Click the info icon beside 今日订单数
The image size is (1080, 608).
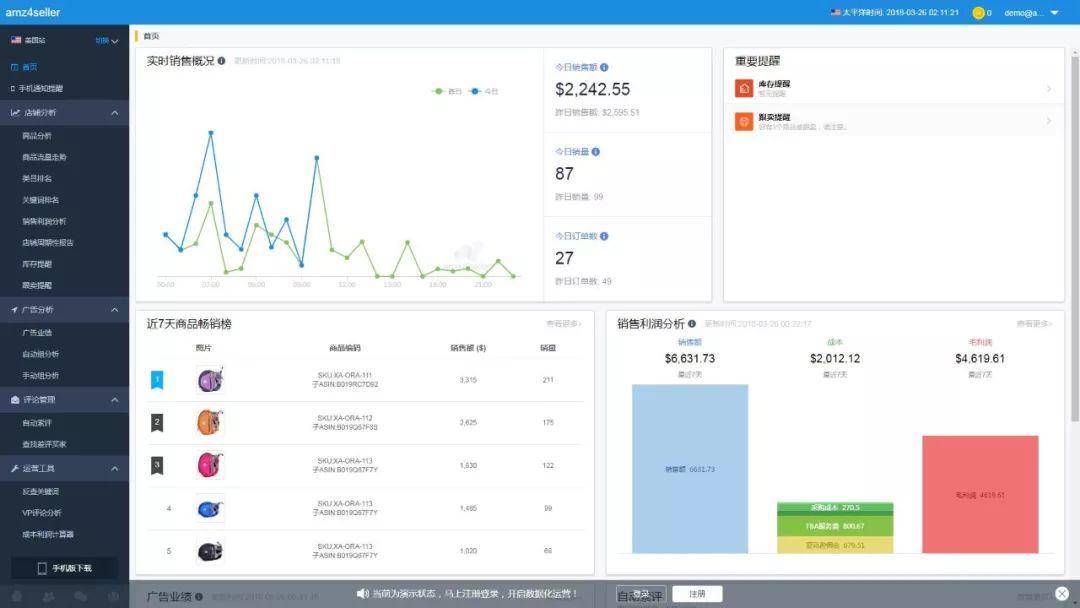coord(604,236)
